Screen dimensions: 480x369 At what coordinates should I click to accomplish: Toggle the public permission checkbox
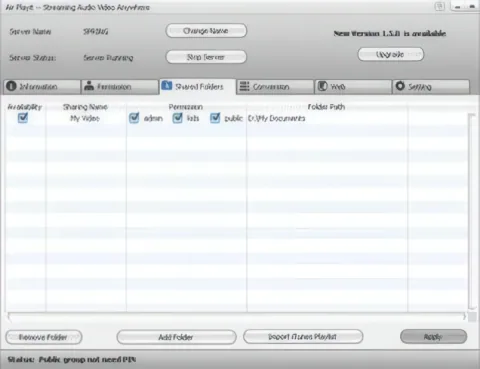215,118
